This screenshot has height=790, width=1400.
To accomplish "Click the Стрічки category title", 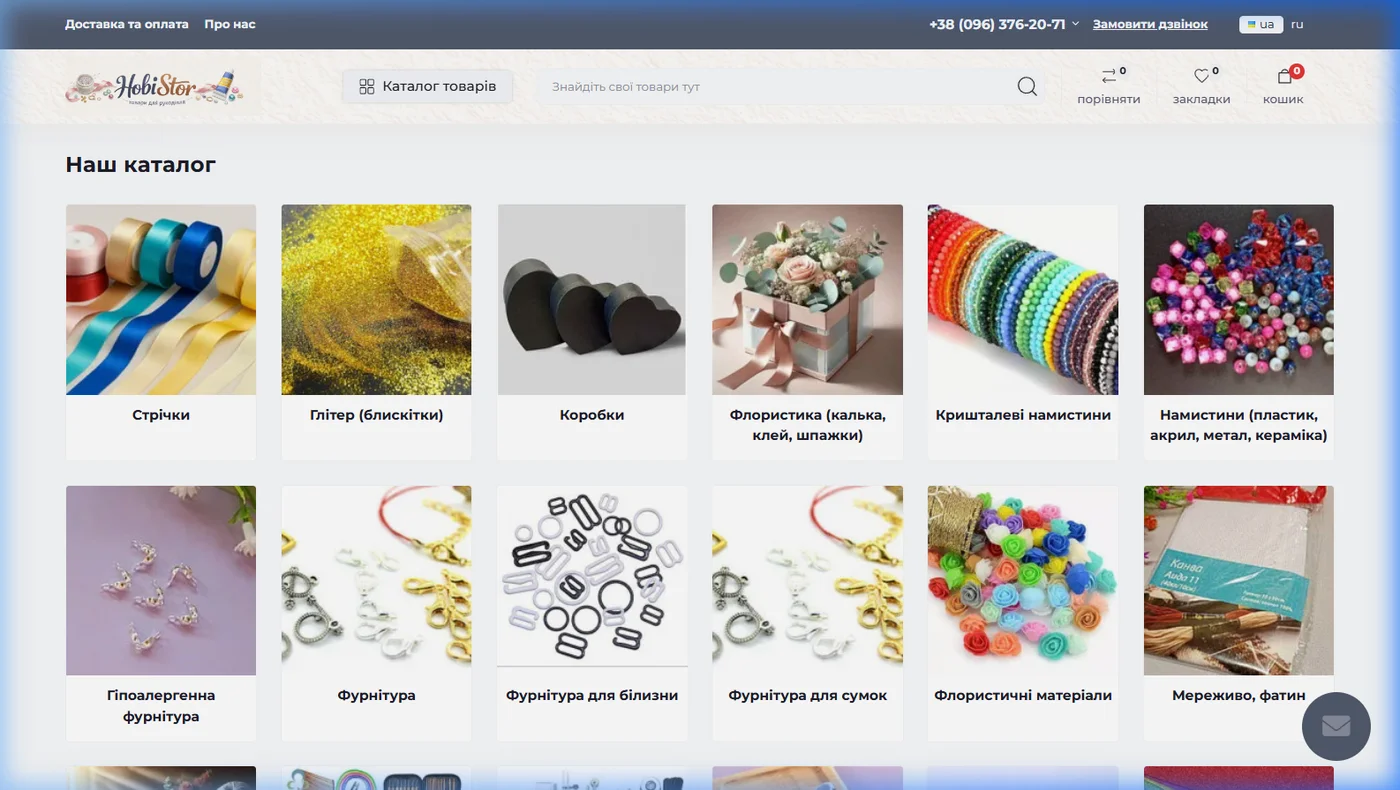I will pyautogui.click(x=161, y=415).
